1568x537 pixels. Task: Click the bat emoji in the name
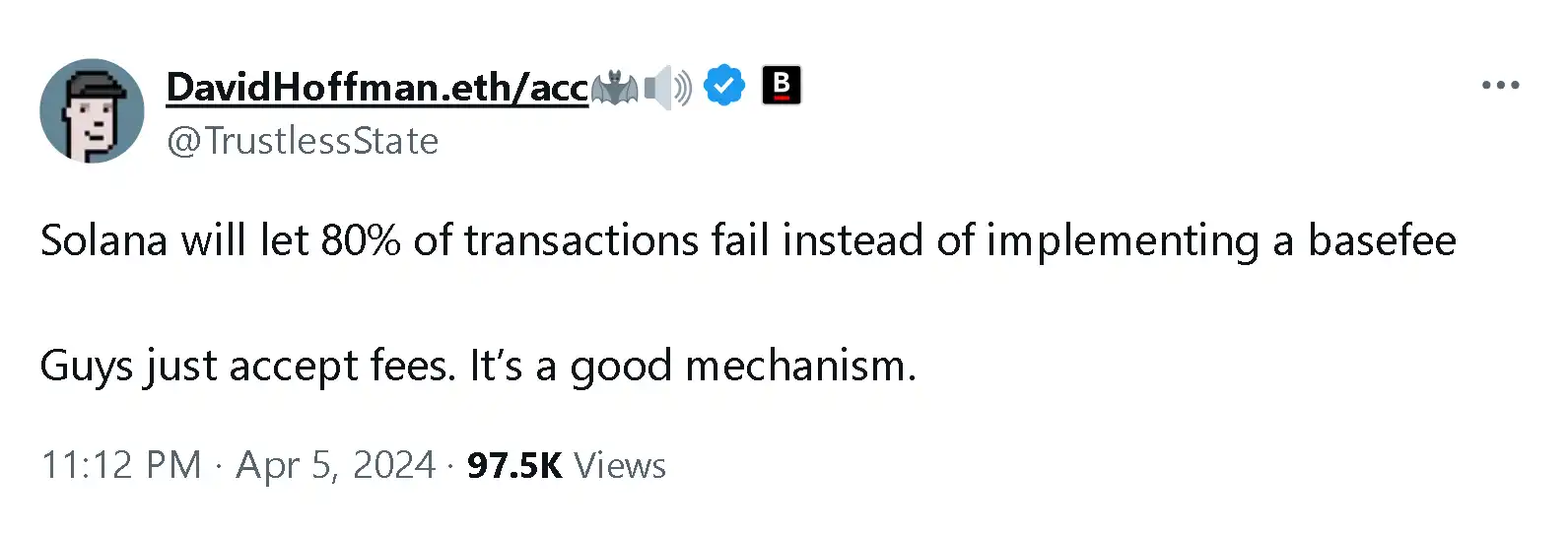point(615,88)
